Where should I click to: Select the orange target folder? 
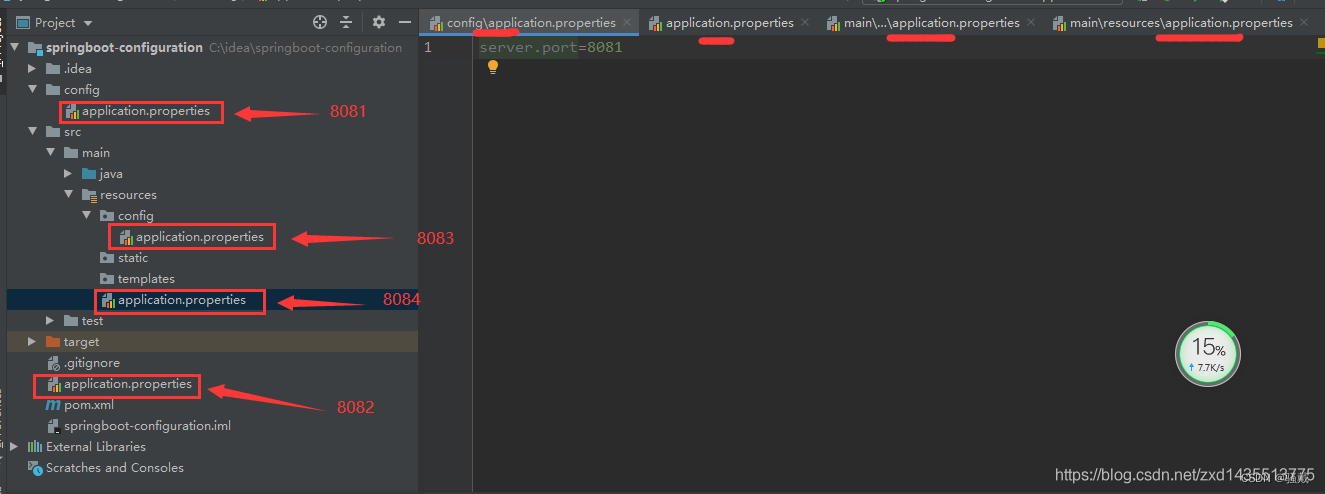pyautogui.click(x=81, y=341)
